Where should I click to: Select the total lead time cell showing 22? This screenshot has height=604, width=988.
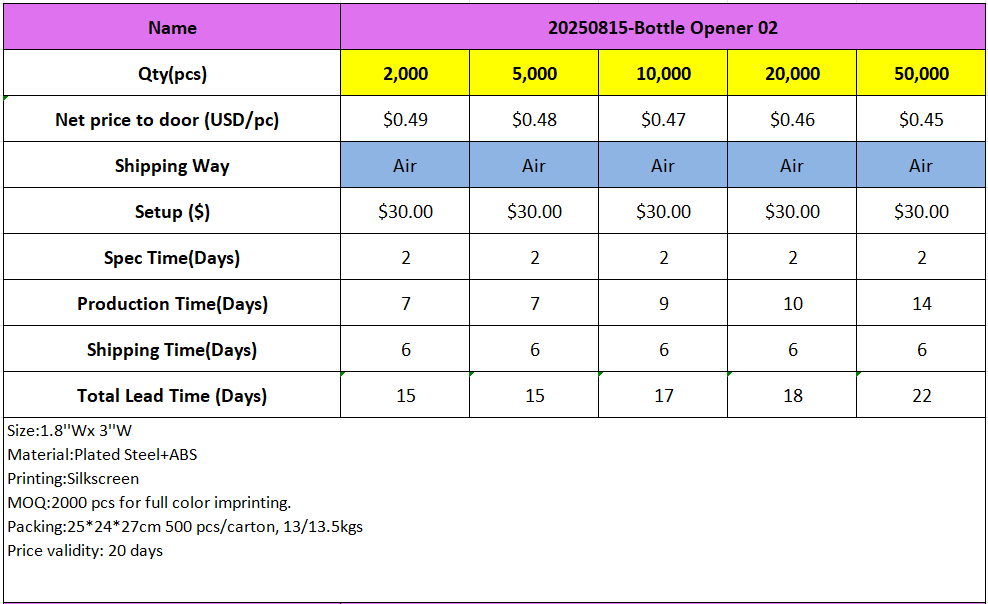921,396
